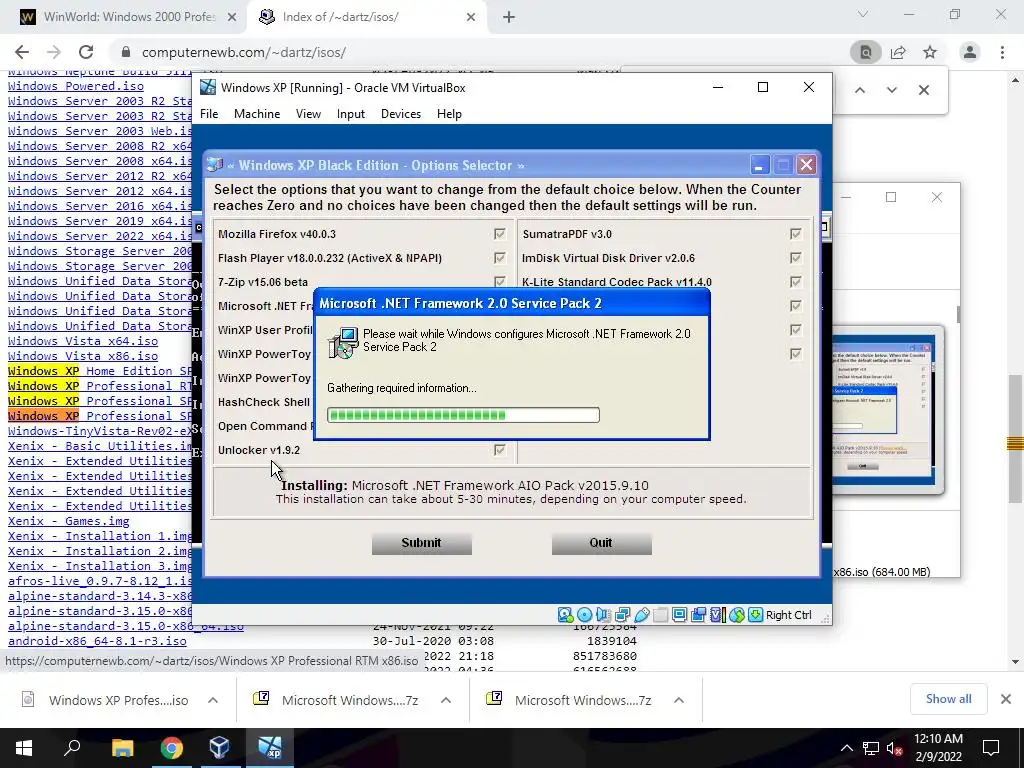Click the Windows XP VM preview thumbnail
This screenshot has height=768, width=1024.
tap(887, 409)
